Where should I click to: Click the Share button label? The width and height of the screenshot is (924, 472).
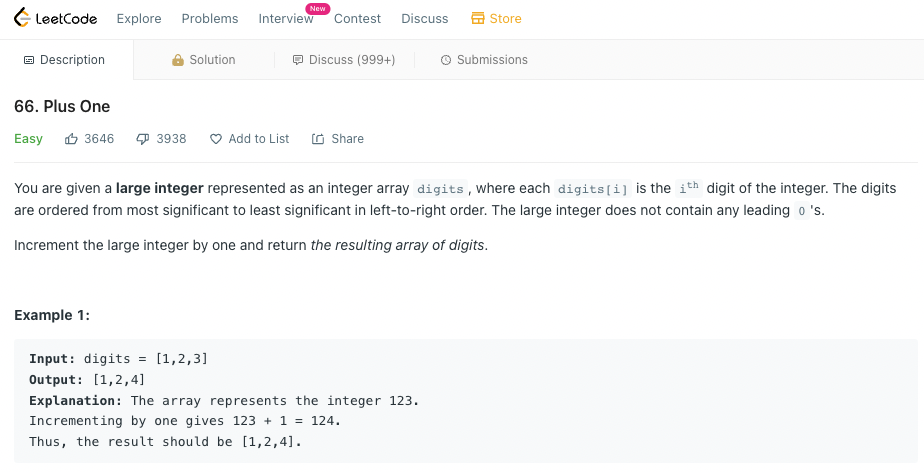click(x=348, y=139)
